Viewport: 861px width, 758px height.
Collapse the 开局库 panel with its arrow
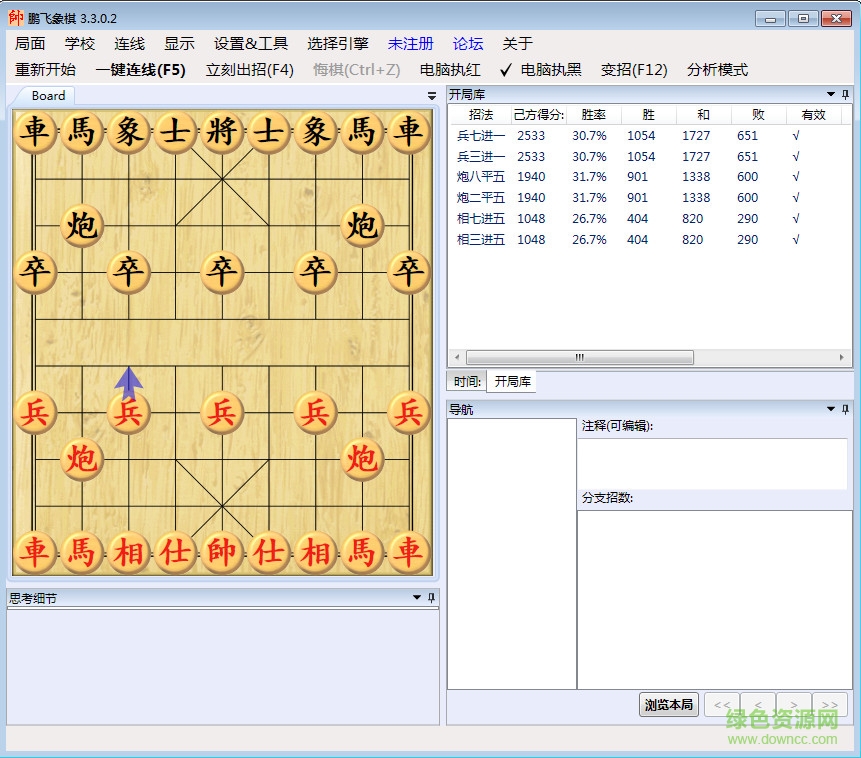(x=830, y=94)
